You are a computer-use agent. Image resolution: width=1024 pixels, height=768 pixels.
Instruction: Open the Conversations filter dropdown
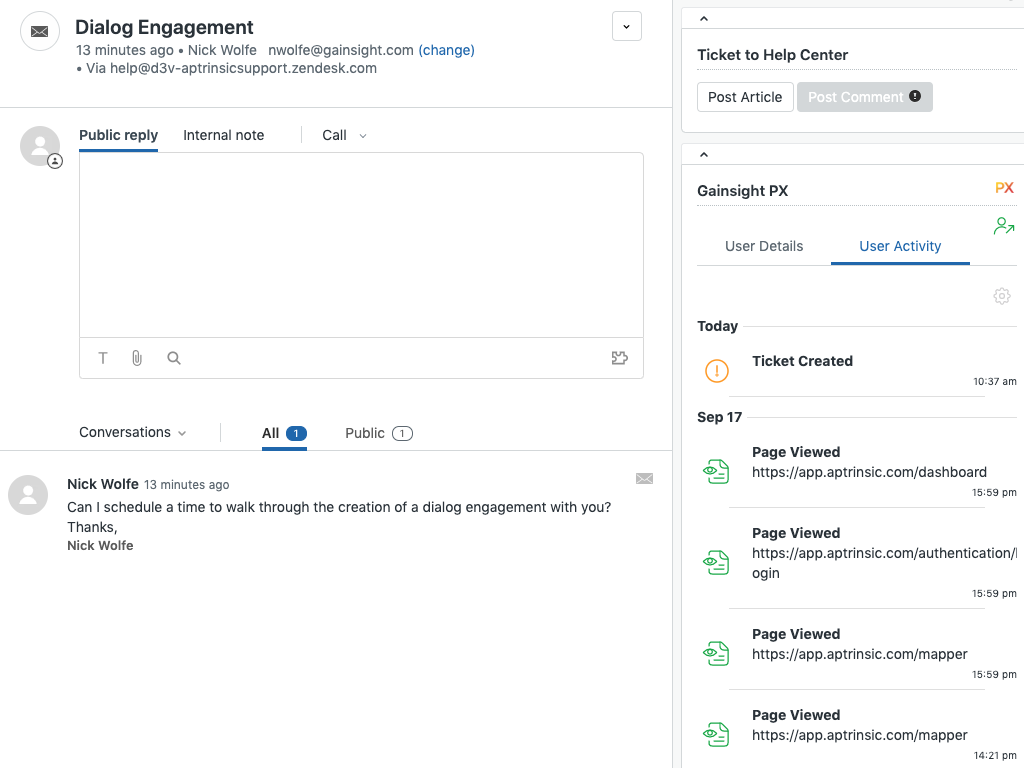point(133,433)
